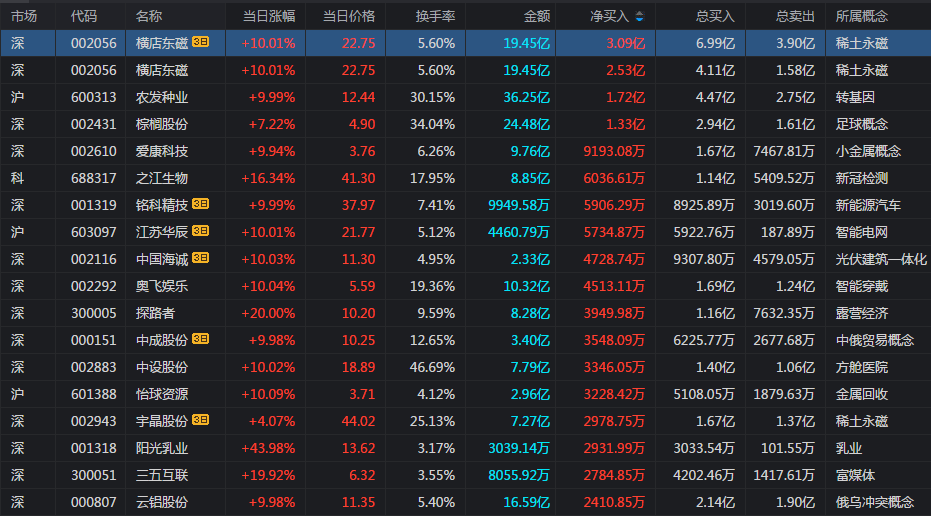Open stock 怡球资源 by its name

162,394
